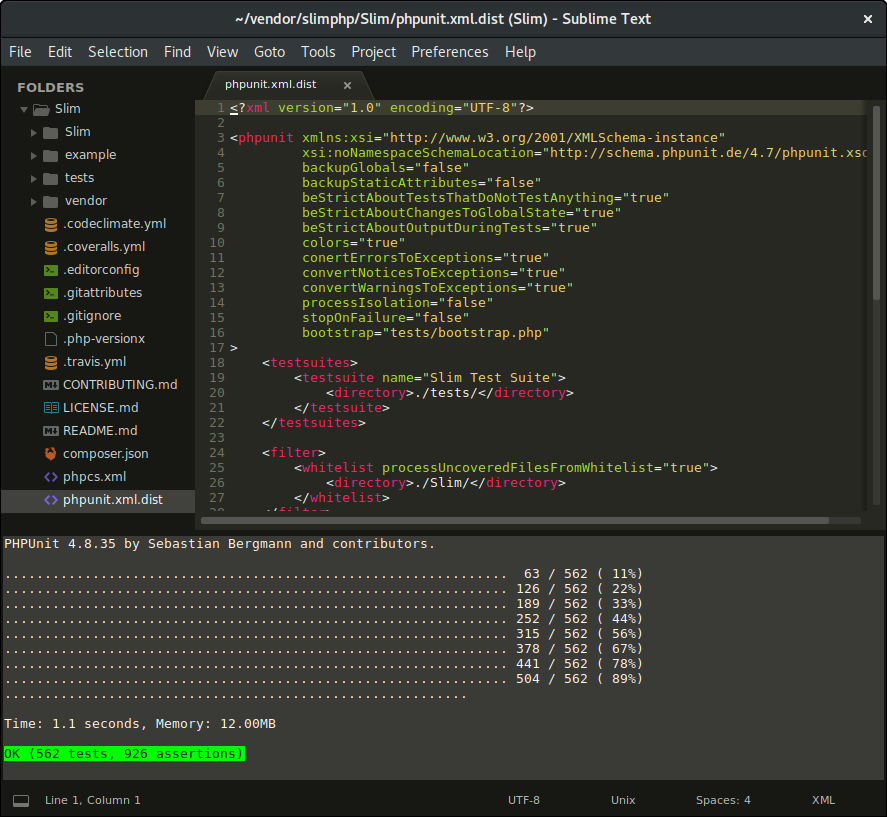887x817 pixels.
Task: Click the .coveralls.yml file icon
Action: 51,247
